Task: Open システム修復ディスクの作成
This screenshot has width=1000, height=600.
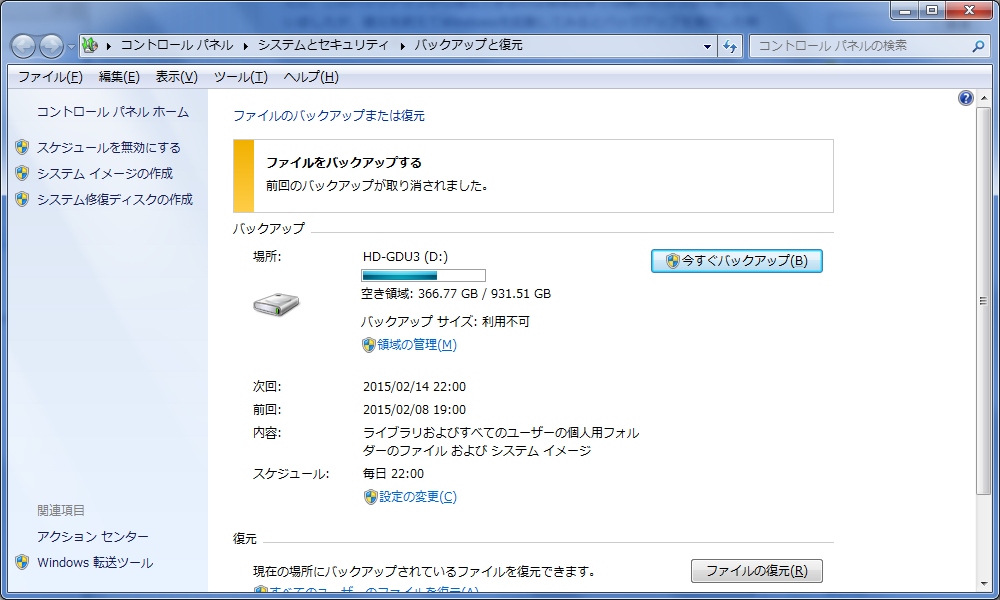Action: click(x=115, y=200)
